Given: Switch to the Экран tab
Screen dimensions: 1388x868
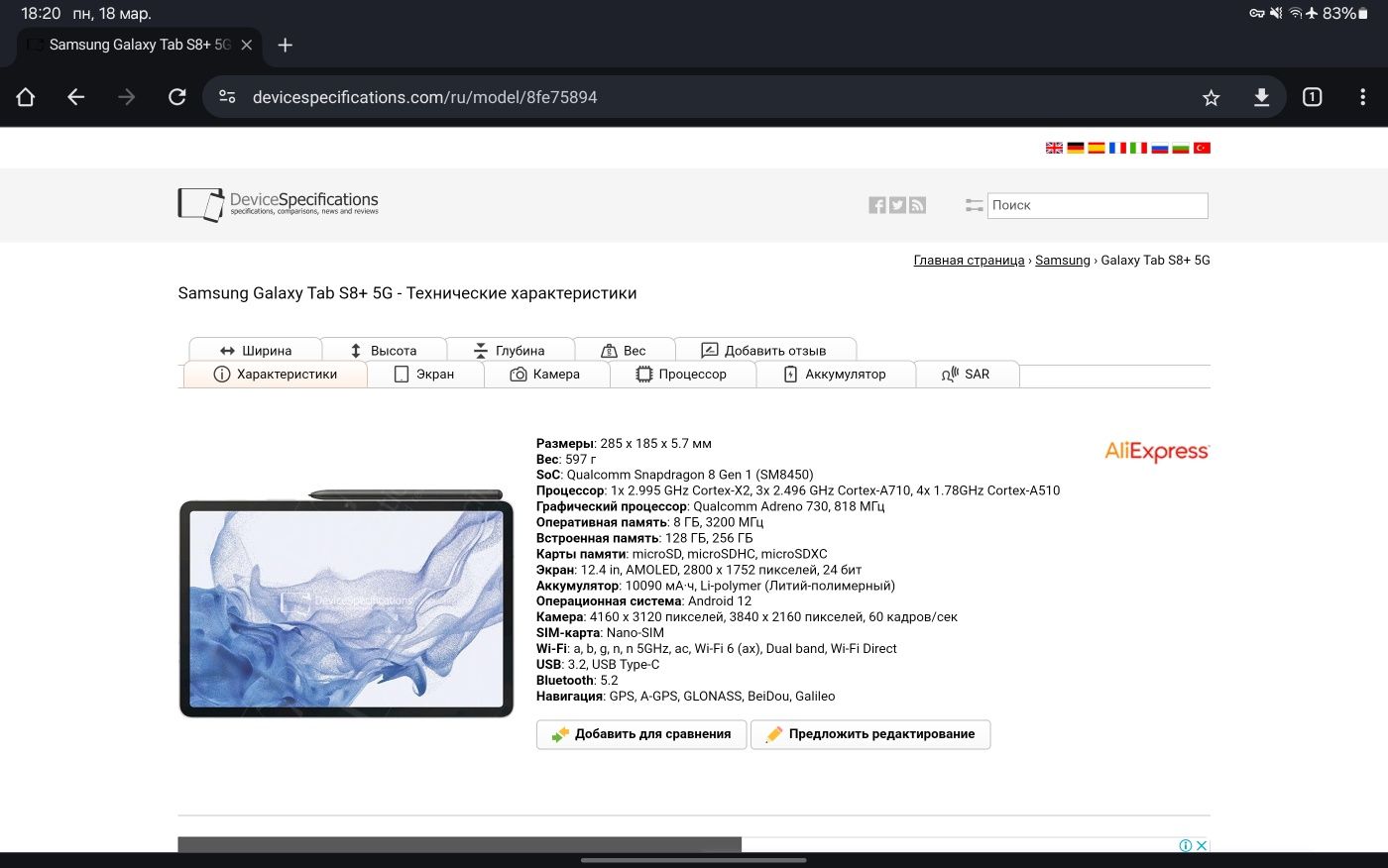Looking at the screenshot, I should tap(424, 374).
